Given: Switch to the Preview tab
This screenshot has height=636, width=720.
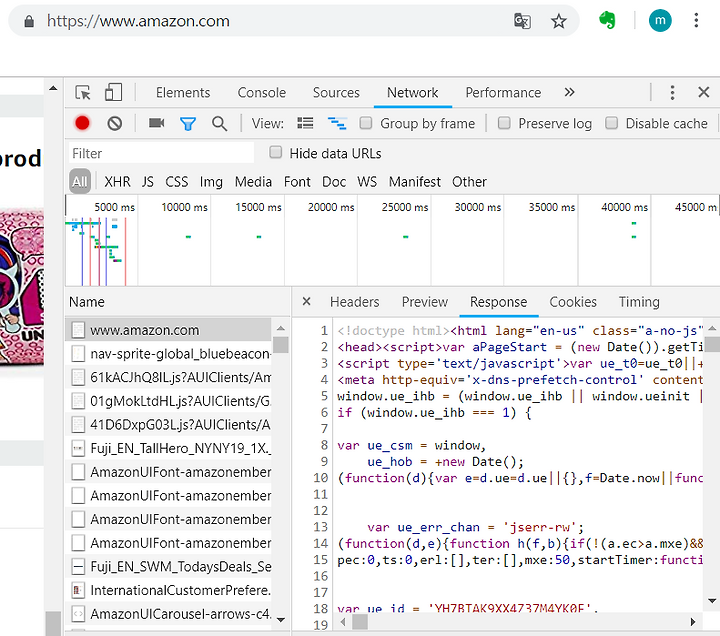Looking at the screenshot, I should click(424, 302).
